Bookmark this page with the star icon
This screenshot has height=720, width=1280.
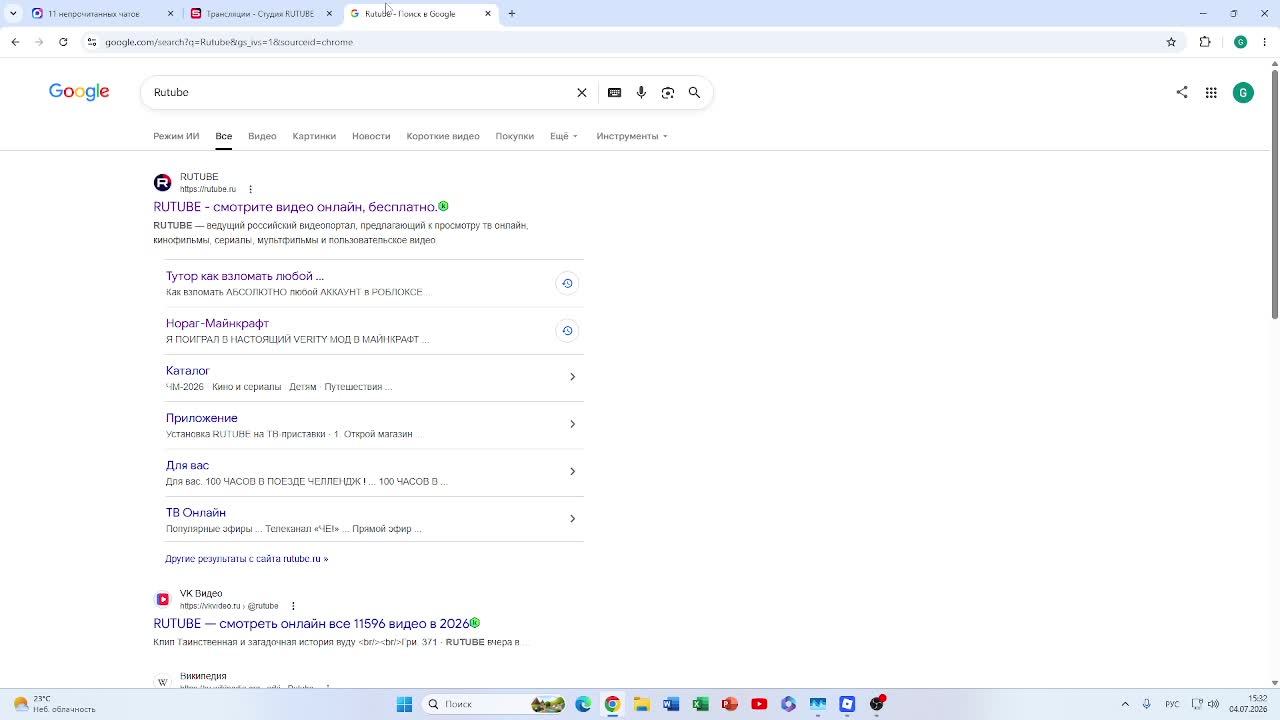[1171, 42]
